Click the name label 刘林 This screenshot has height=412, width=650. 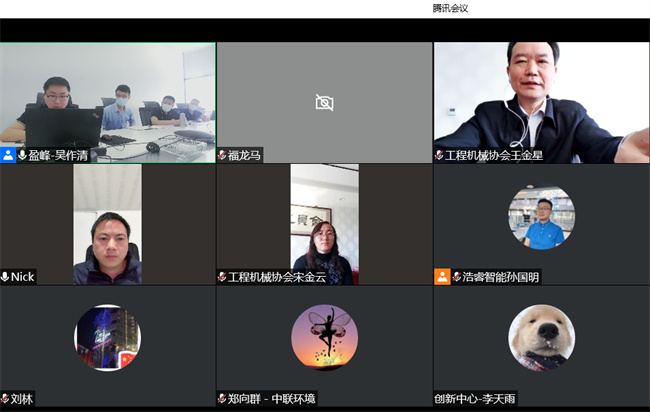[x=22, y=399]
